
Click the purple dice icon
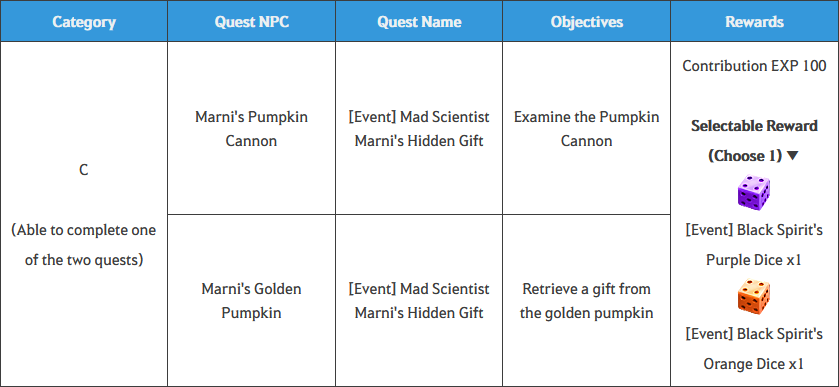point(754,193)
